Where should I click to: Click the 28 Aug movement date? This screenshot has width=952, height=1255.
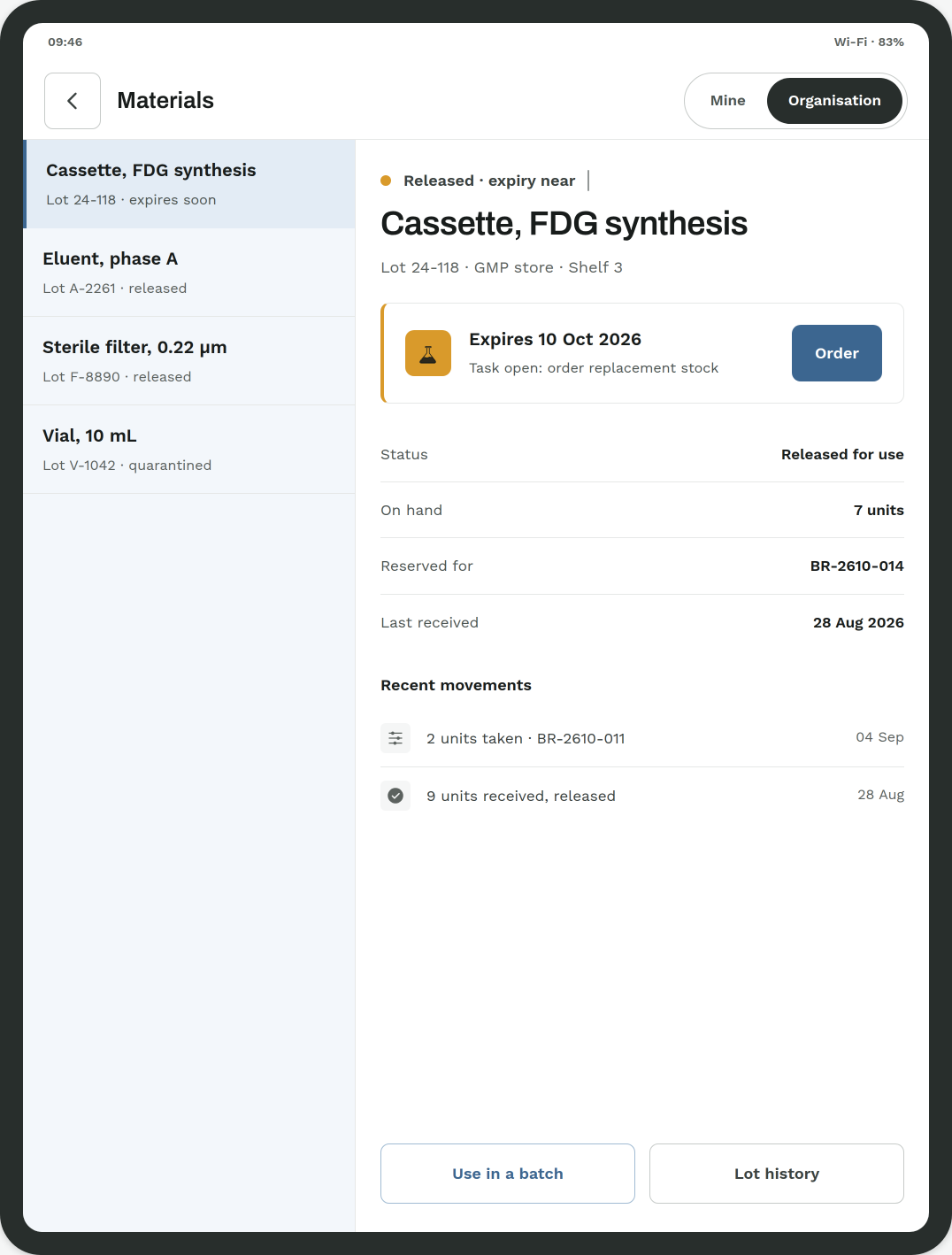tap(880, 795)
